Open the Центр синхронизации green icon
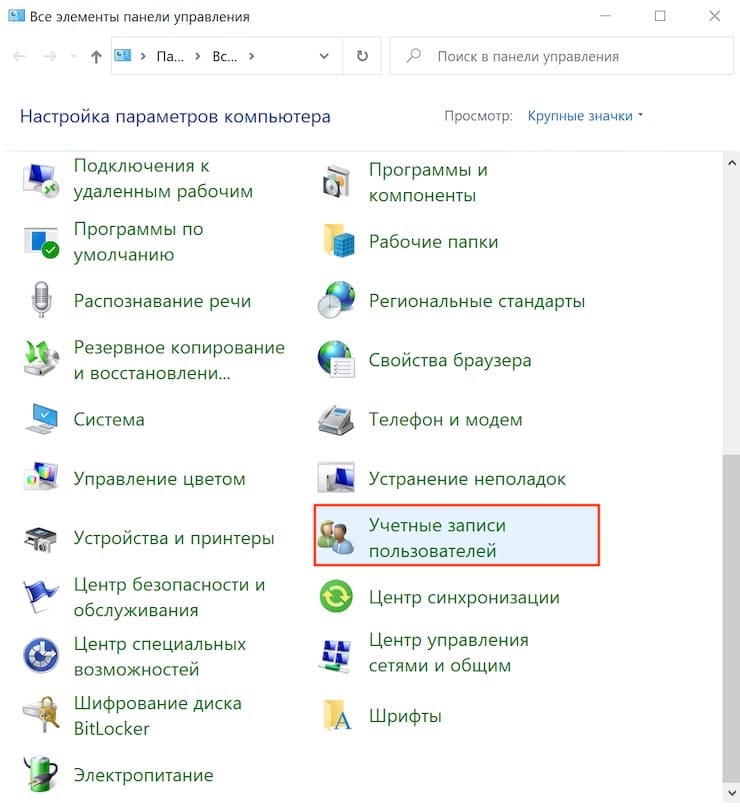Viewport: 740px width, 807px height. tap(336, 597)
